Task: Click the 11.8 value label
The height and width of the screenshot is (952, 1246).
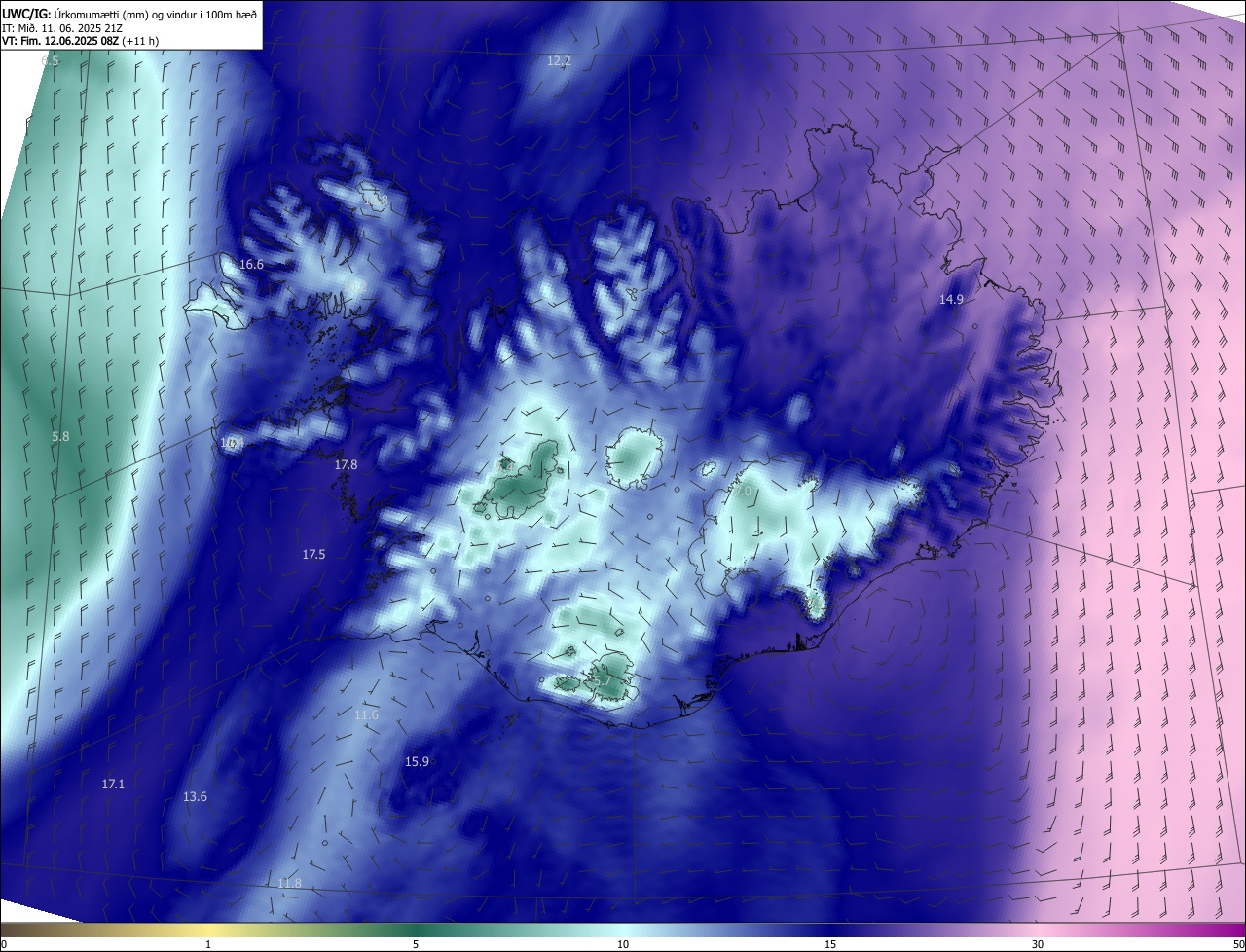Action: coord(289,884)
